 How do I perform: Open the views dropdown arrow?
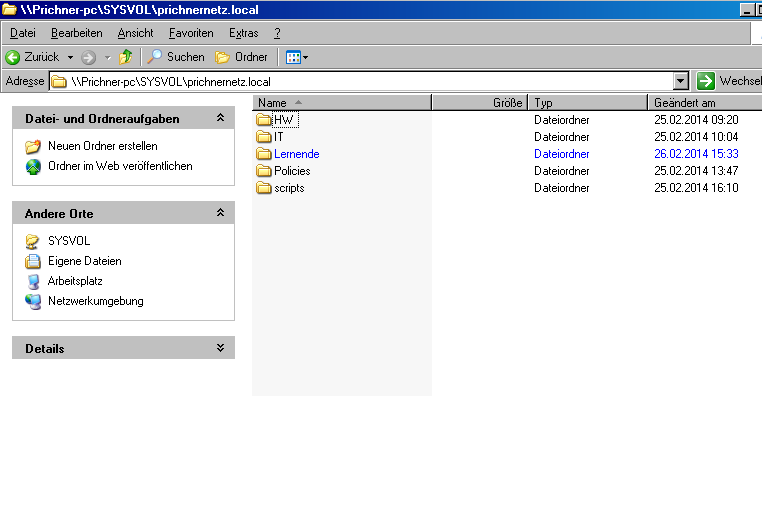pyautogui.click(x=306, y=57)
